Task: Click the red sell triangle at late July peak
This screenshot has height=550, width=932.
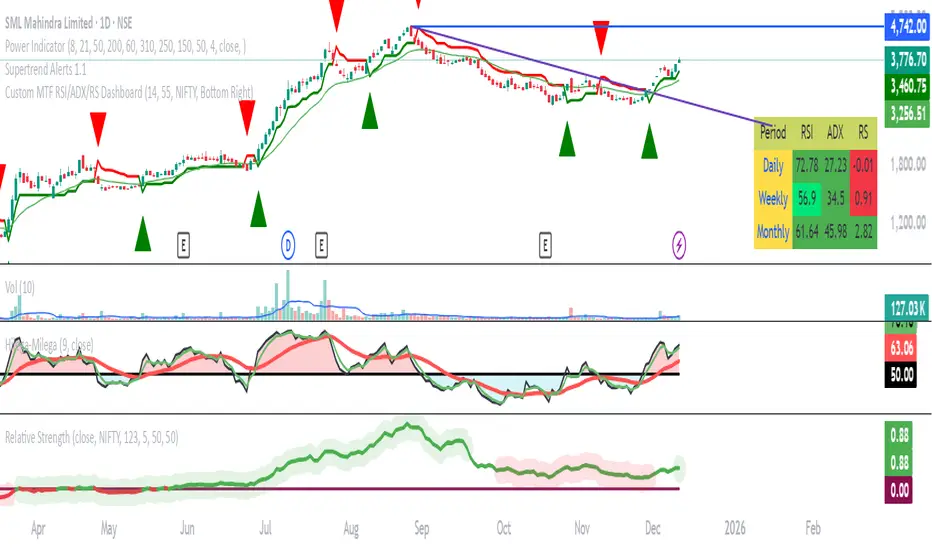Action: (336, 15)
